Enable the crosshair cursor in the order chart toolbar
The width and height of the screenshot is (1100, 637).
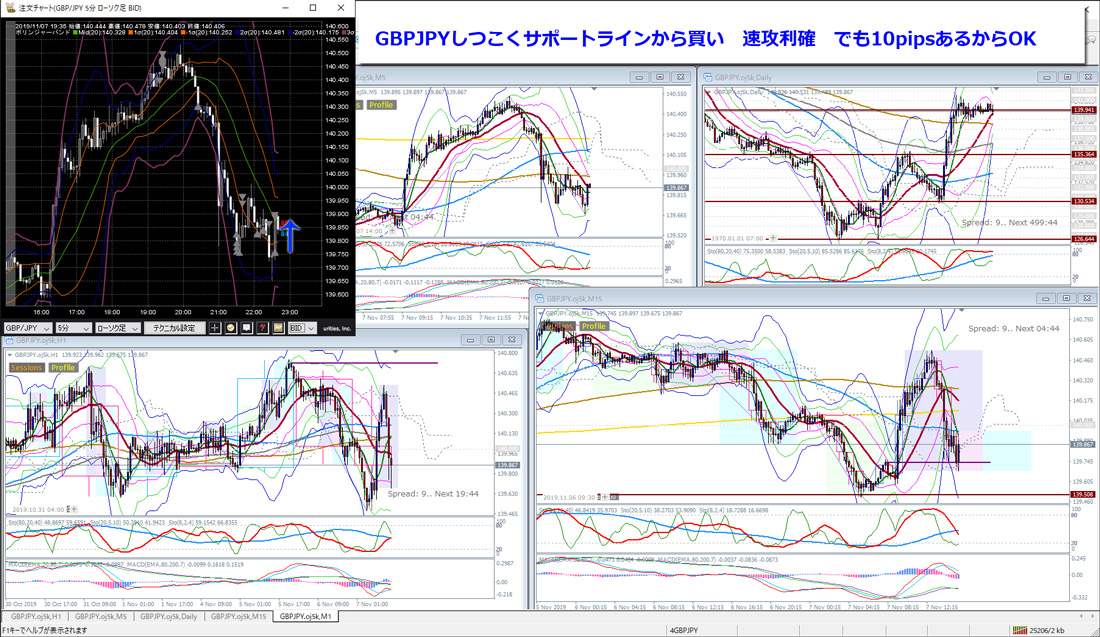pyautogui.click(x=215, y=328)
